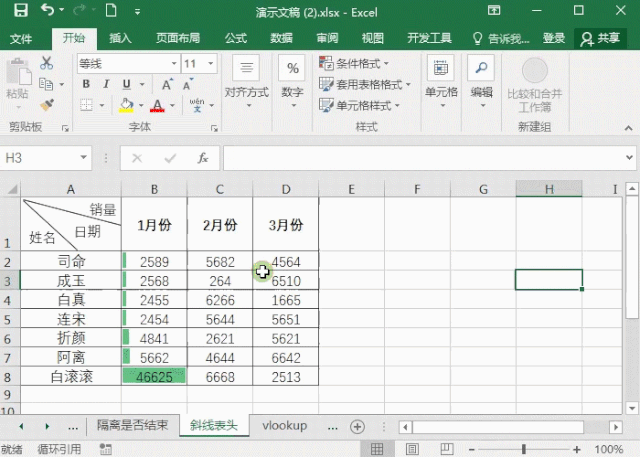Select the format painter brush
Viewport: 640px width, 457px height.
47,105
